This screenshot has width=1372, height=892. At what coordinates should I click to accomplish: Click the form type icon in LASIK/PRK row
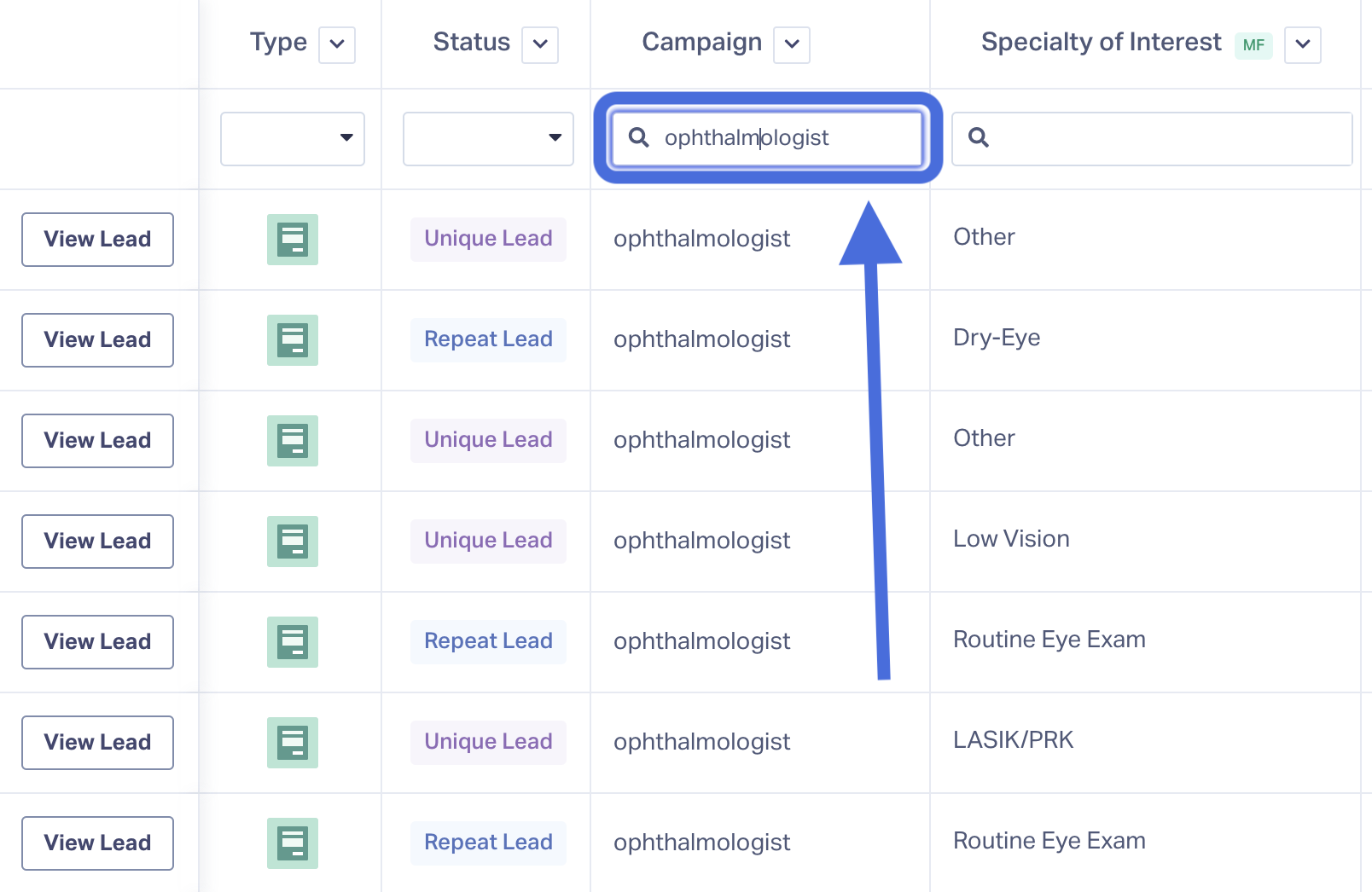tap(293, 743)
